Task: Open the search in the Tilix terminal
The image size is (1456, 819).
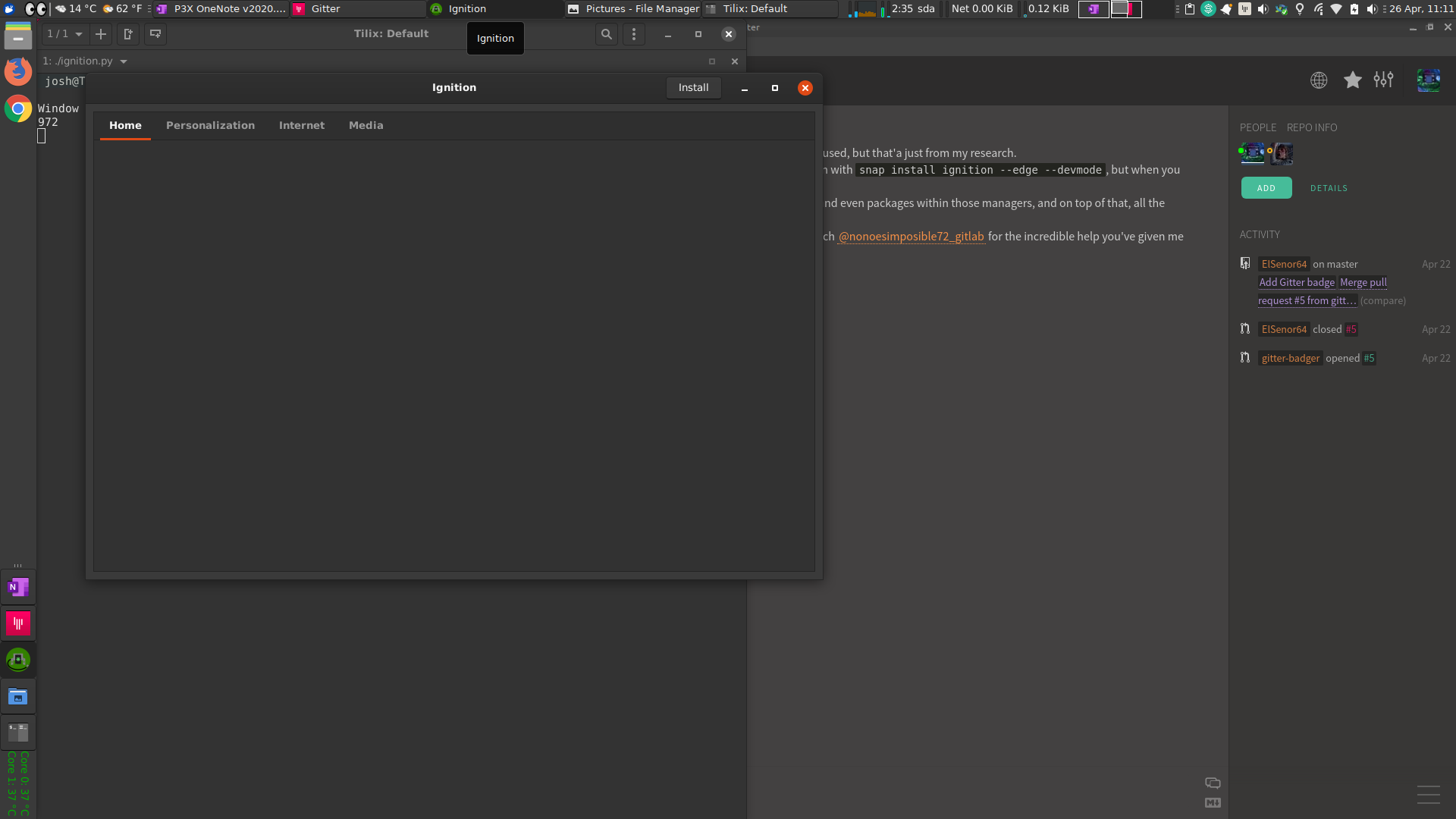Action: click(x=606, y=34)
